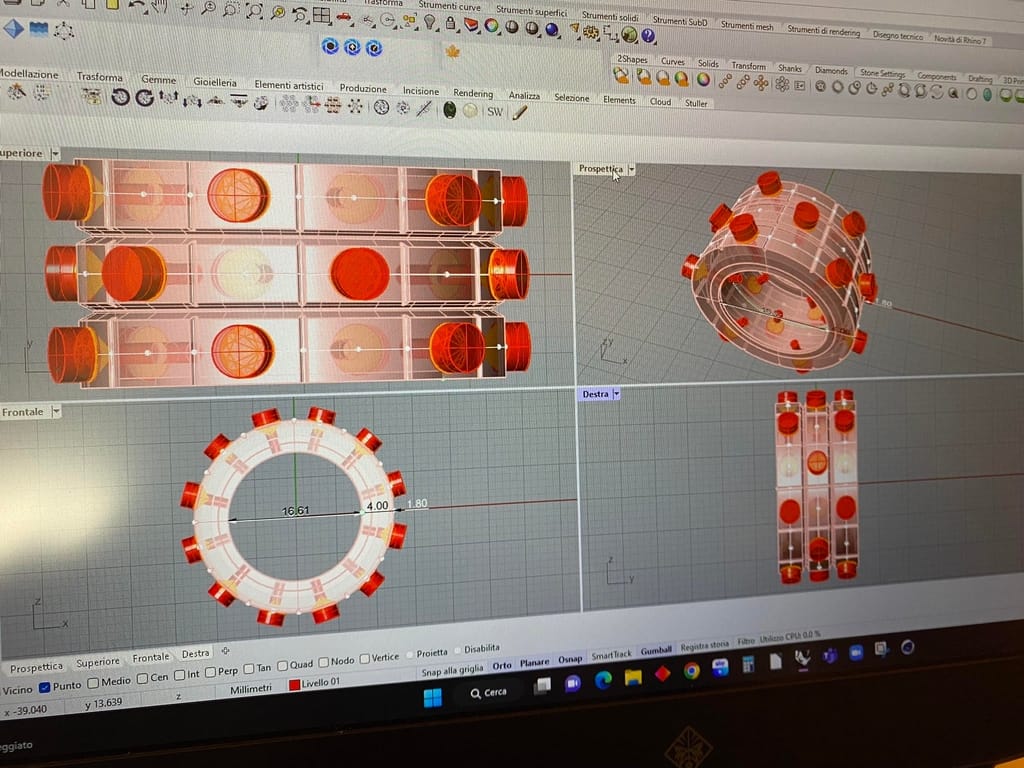The image size is (1024, 768).
Task: Open the Help question mark icon
Action: [648, 35]
